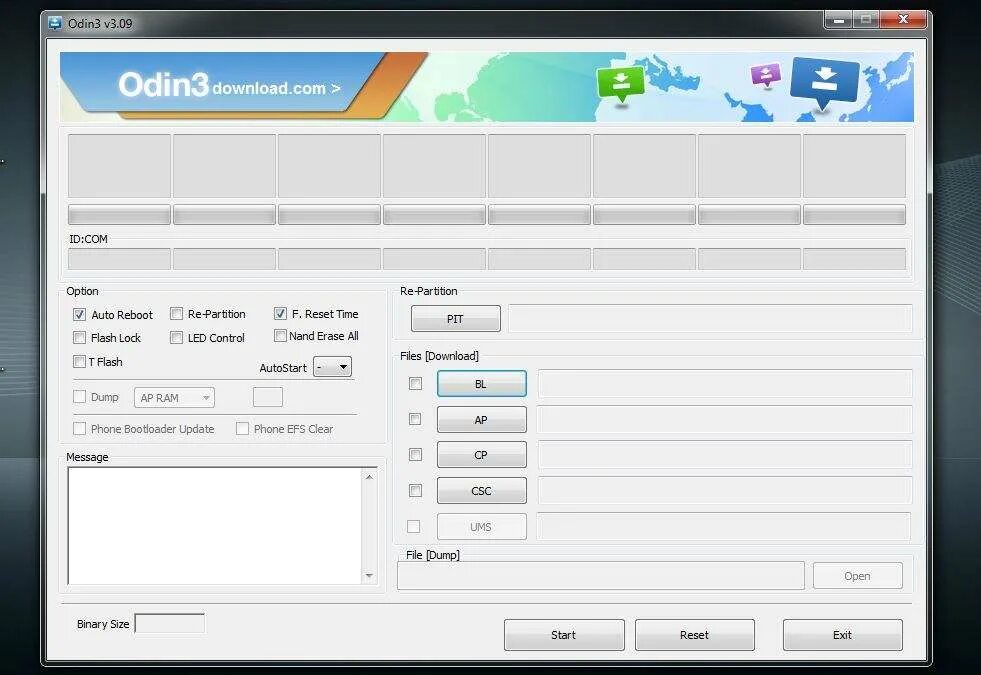This screenshot has width=981, height=675.
Task: Click the first ID:COM port slot
Action: (x=119, y=259)
